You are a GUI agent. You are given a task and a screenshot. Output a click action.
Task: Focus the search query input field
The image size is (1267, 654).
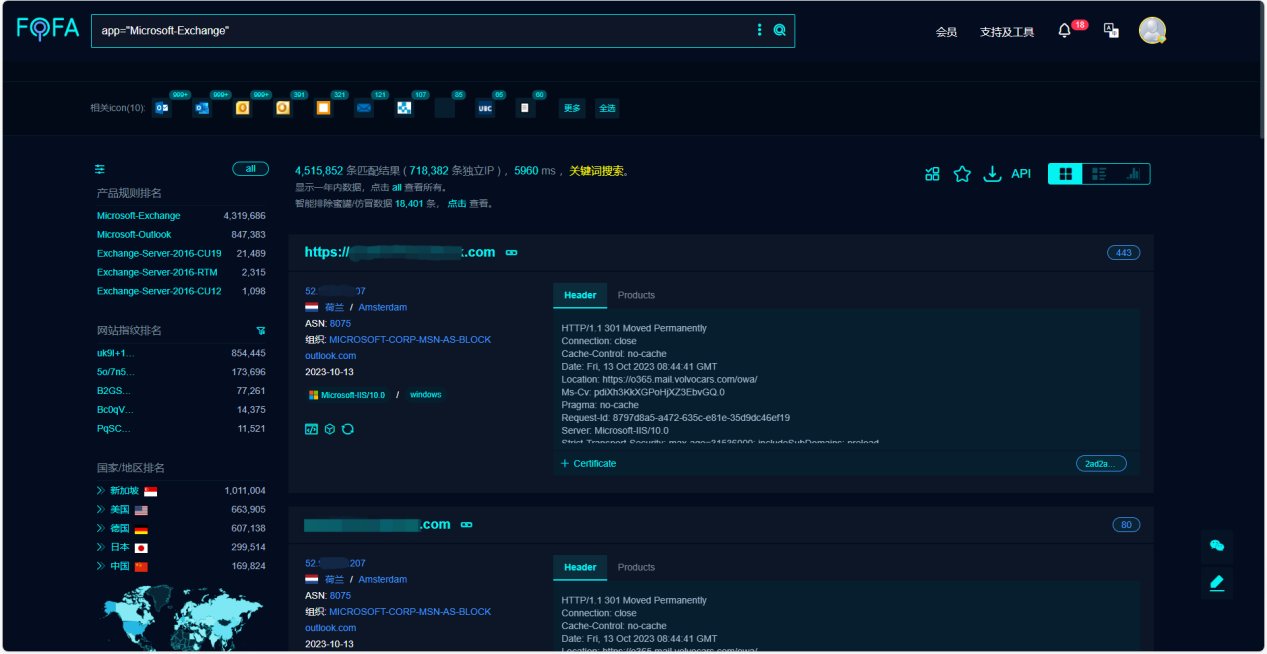(x=420, y=31)
